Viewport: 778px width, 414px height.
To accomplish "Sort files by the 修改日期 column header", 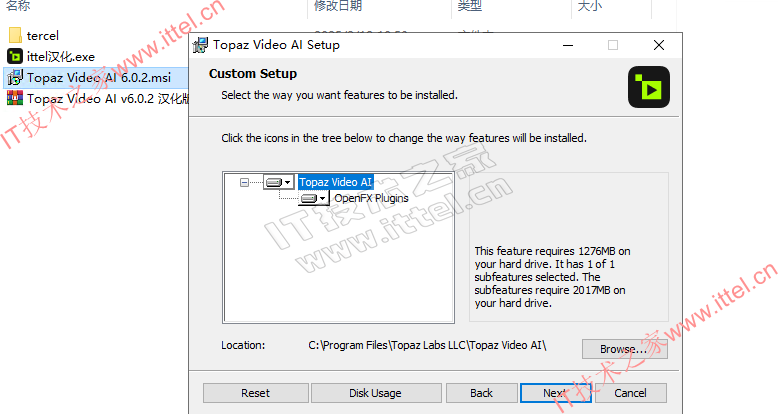I will 338,6.
